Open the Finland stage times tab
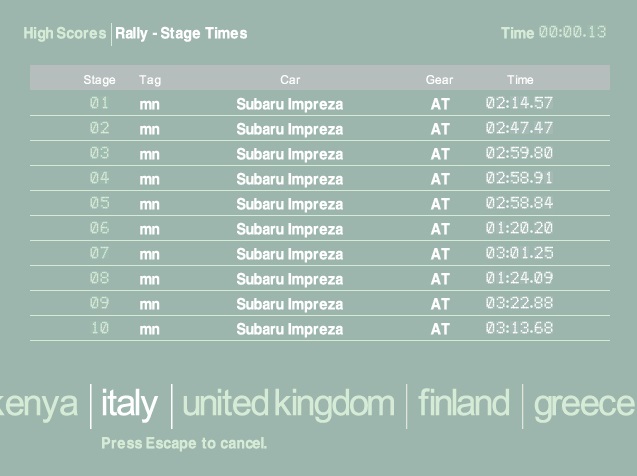The width and height of the screenshot is (637, 476). point(463,404)
